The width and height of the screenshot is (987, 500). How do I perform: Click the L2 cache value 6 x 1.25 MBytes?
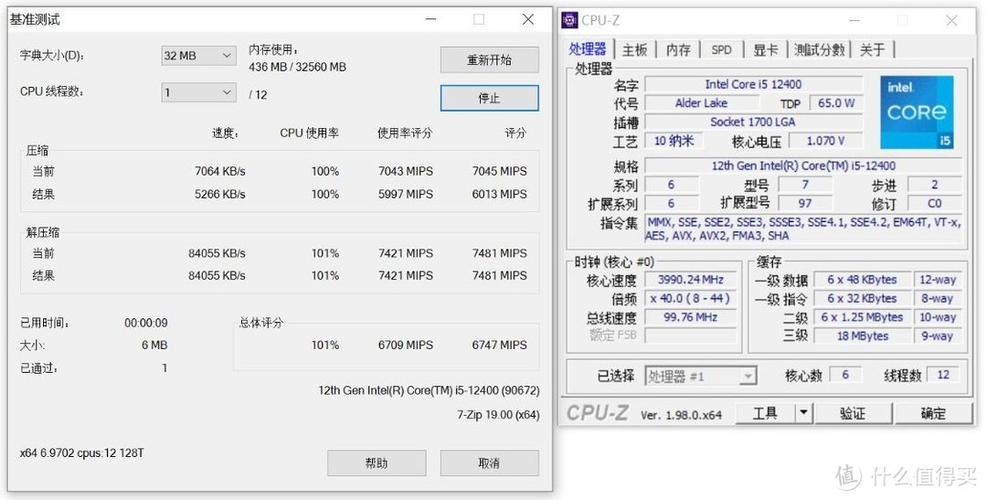[862, 317]
